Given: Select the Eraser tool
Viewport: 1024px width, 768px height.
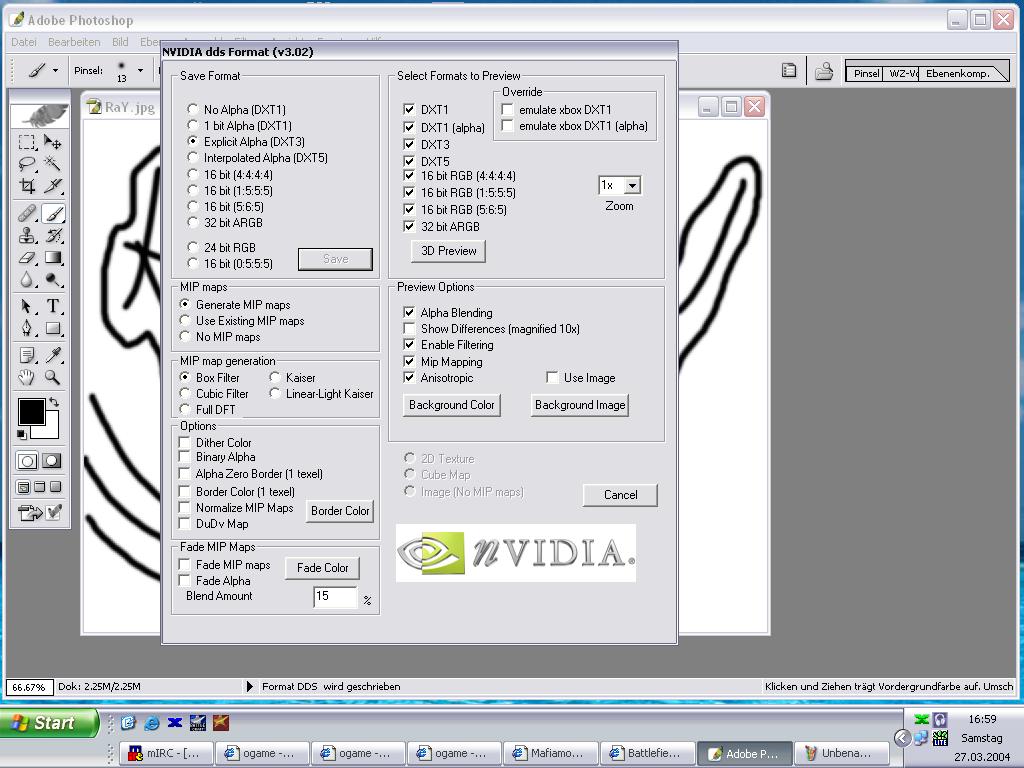Looking at the screenshot, I should pos(27,257).
